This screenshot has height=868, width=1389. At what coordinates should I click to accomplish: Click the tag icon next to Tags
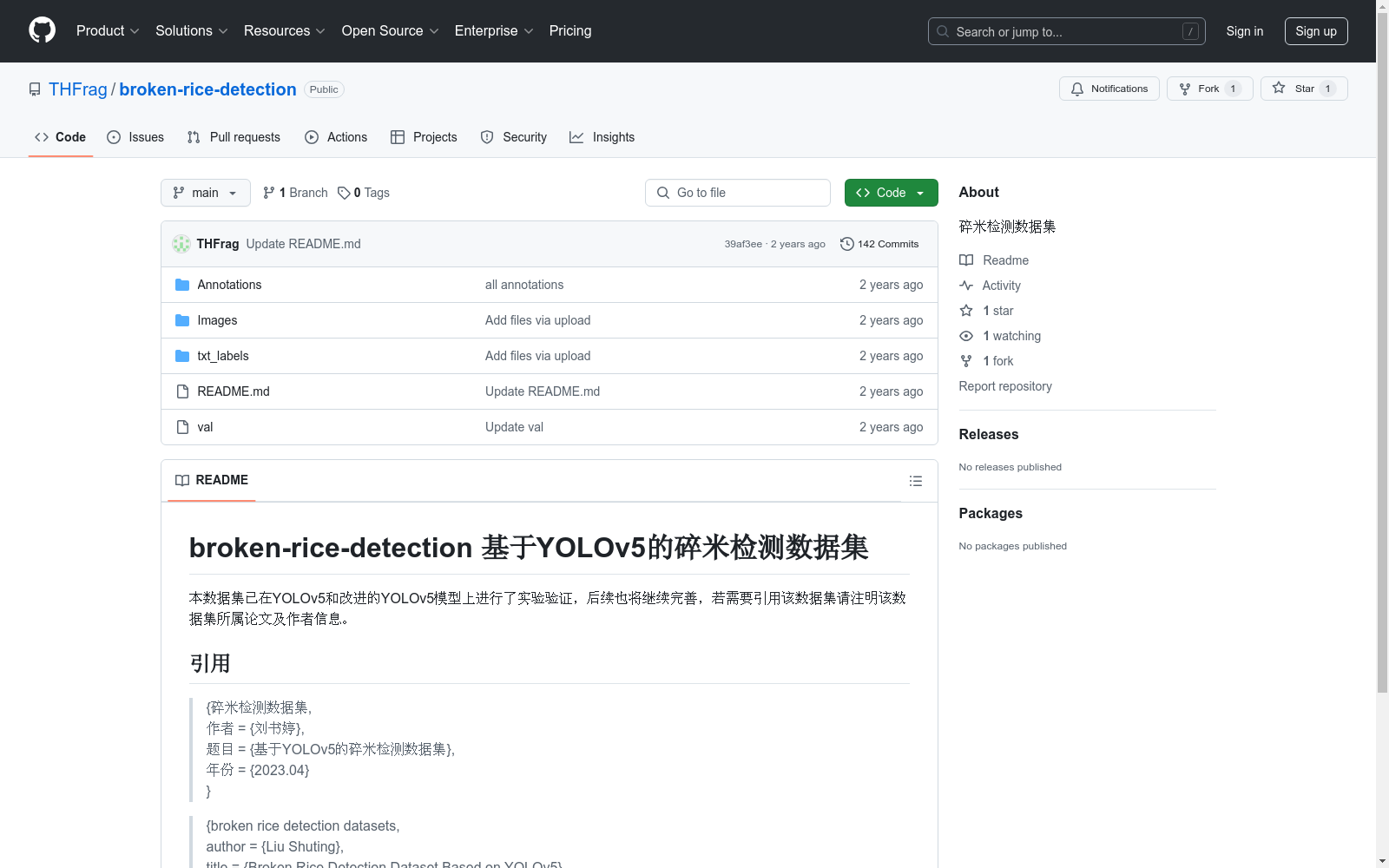tap(344, 193)
